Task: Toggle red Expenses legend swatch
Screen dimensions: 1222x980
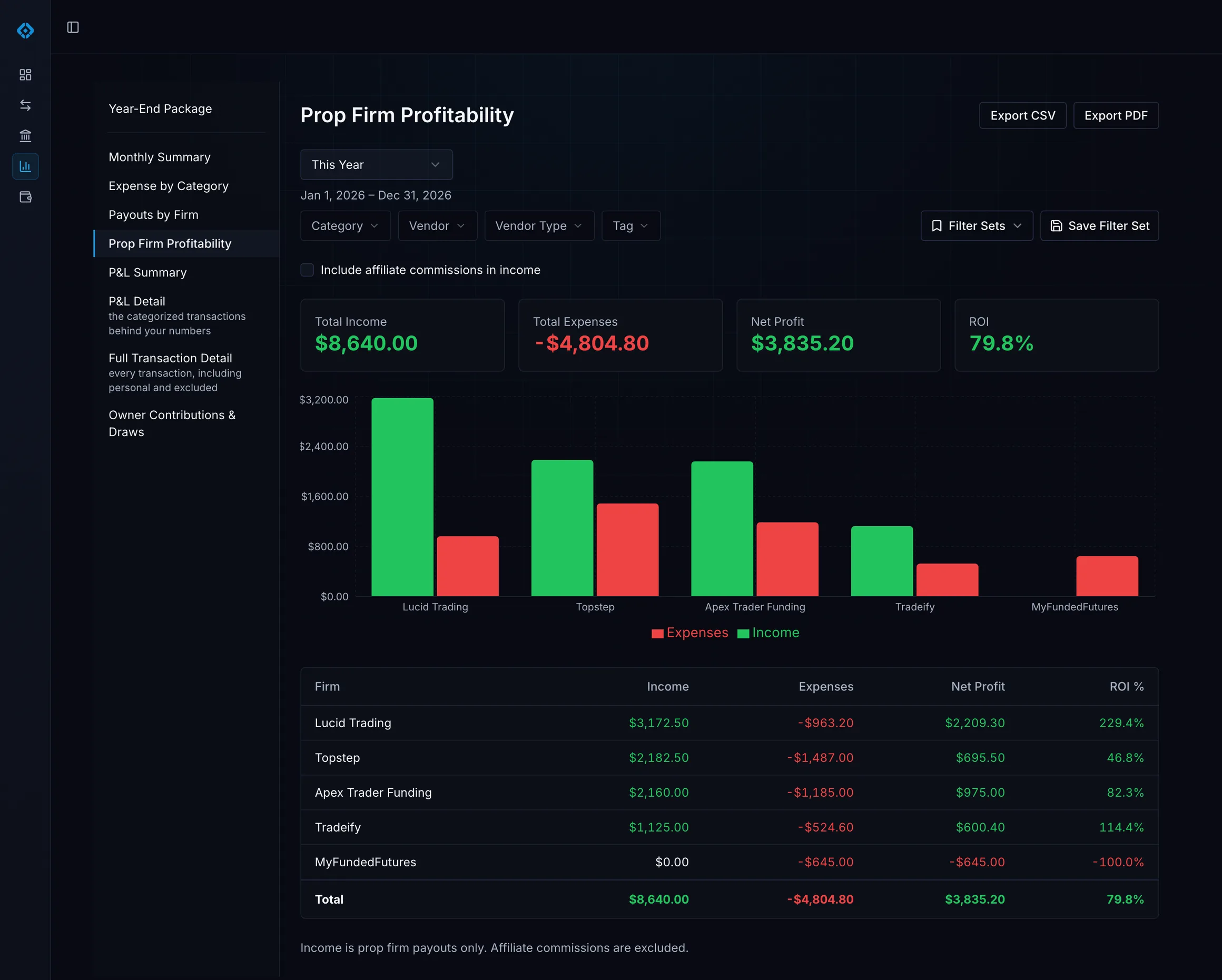Action: click(657, 633)
